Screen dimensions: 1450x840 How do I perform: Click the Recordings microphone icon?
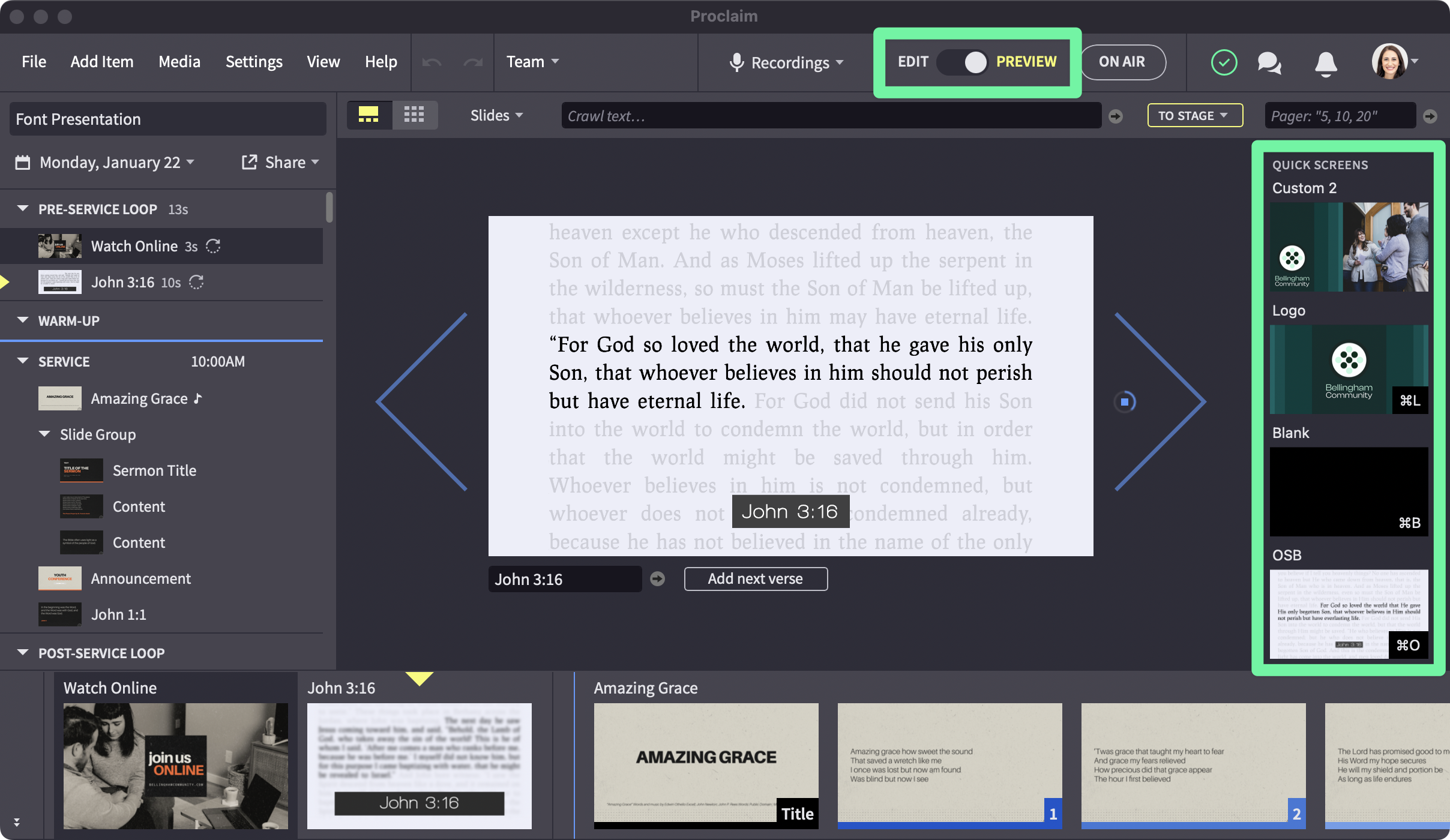click(x=736, y=62)
